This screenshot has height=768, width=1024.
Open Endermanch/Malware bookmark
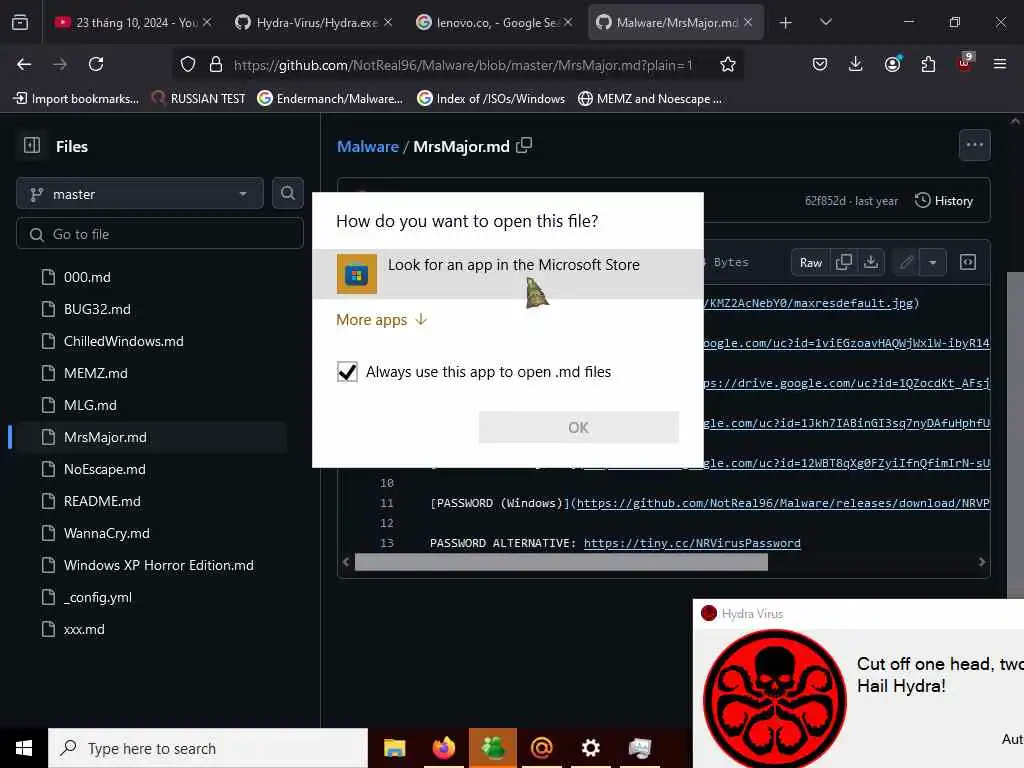330,99
